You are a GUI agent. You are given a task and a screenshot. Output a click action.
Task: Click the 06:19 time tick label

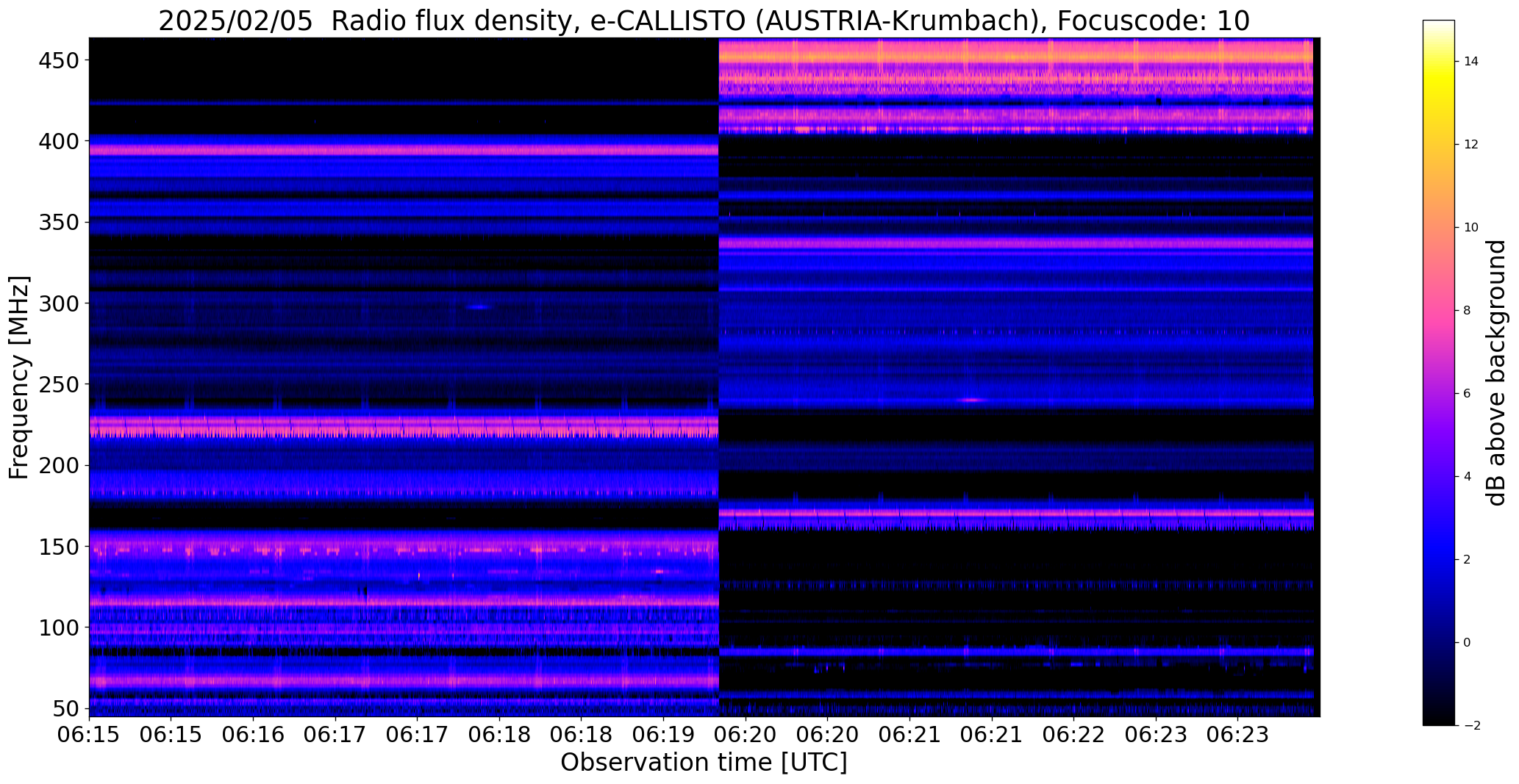(x=664, y=735)
